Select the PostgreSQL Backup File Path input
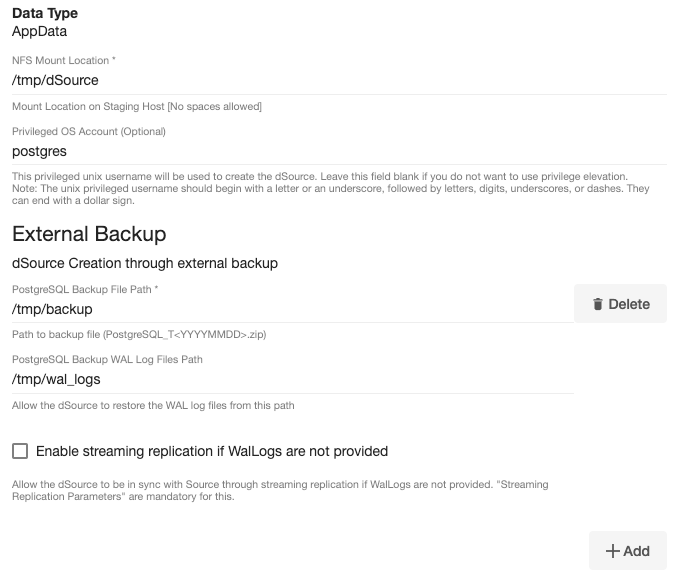This screenshot has width=676, height=581. click(292, 309)
